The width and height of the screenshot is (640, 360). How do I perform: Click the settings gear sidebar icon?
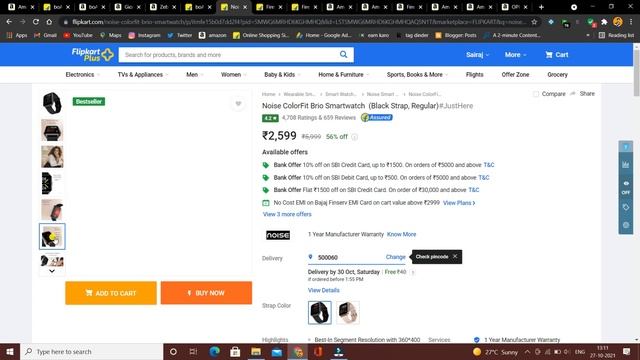[x=626, y=225]
